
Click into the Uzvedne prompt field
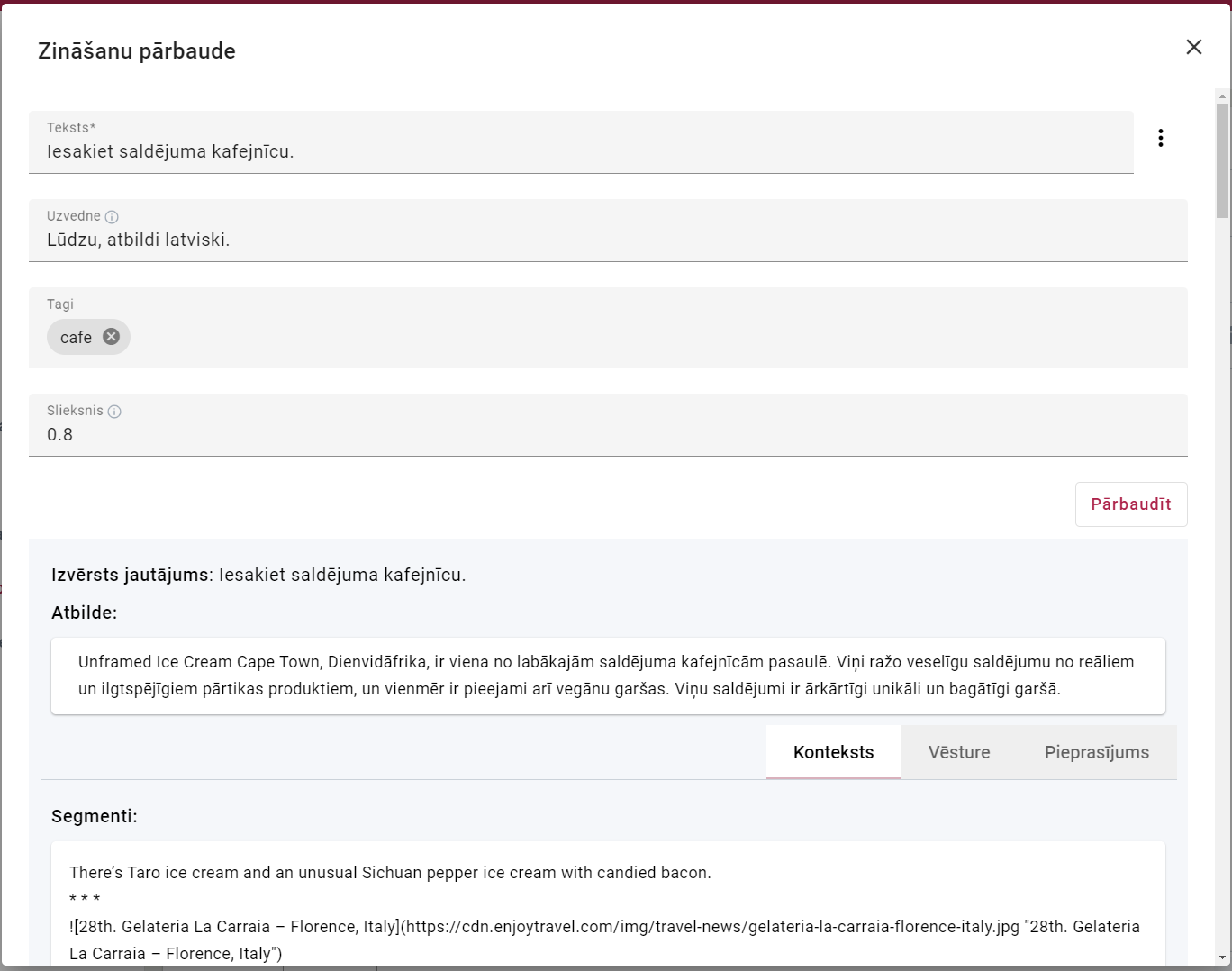pyautogui.click(x=607, y=240)
